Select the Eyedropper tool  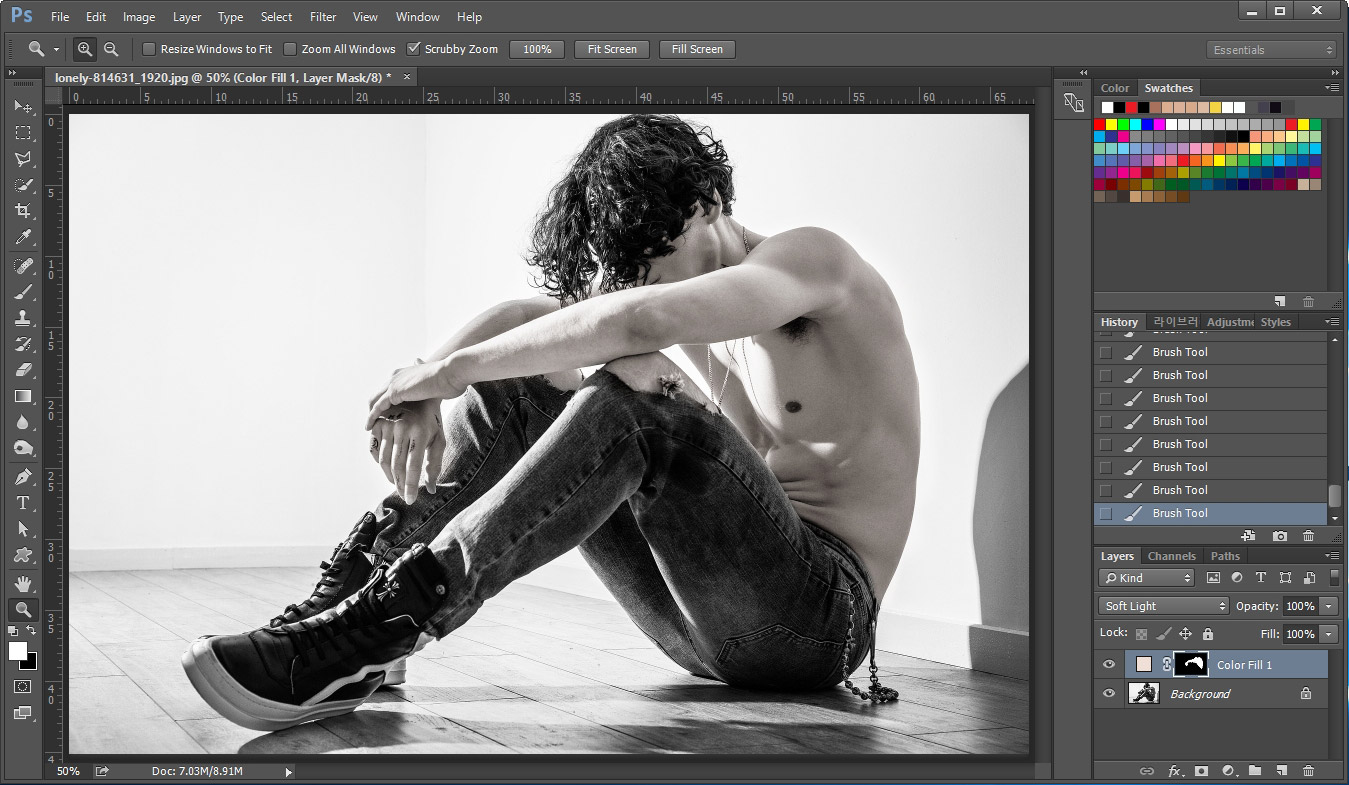point(22,237)
